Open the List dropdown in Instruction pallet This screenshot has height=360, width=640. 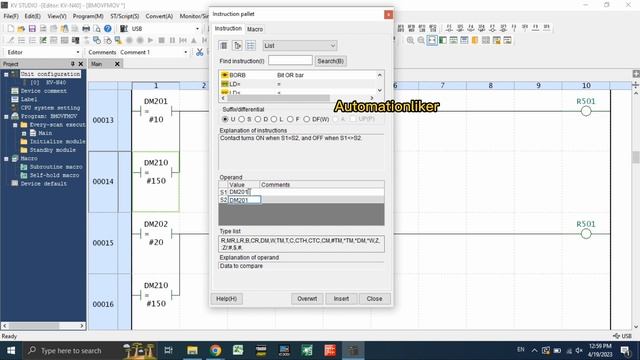(300, 45)
